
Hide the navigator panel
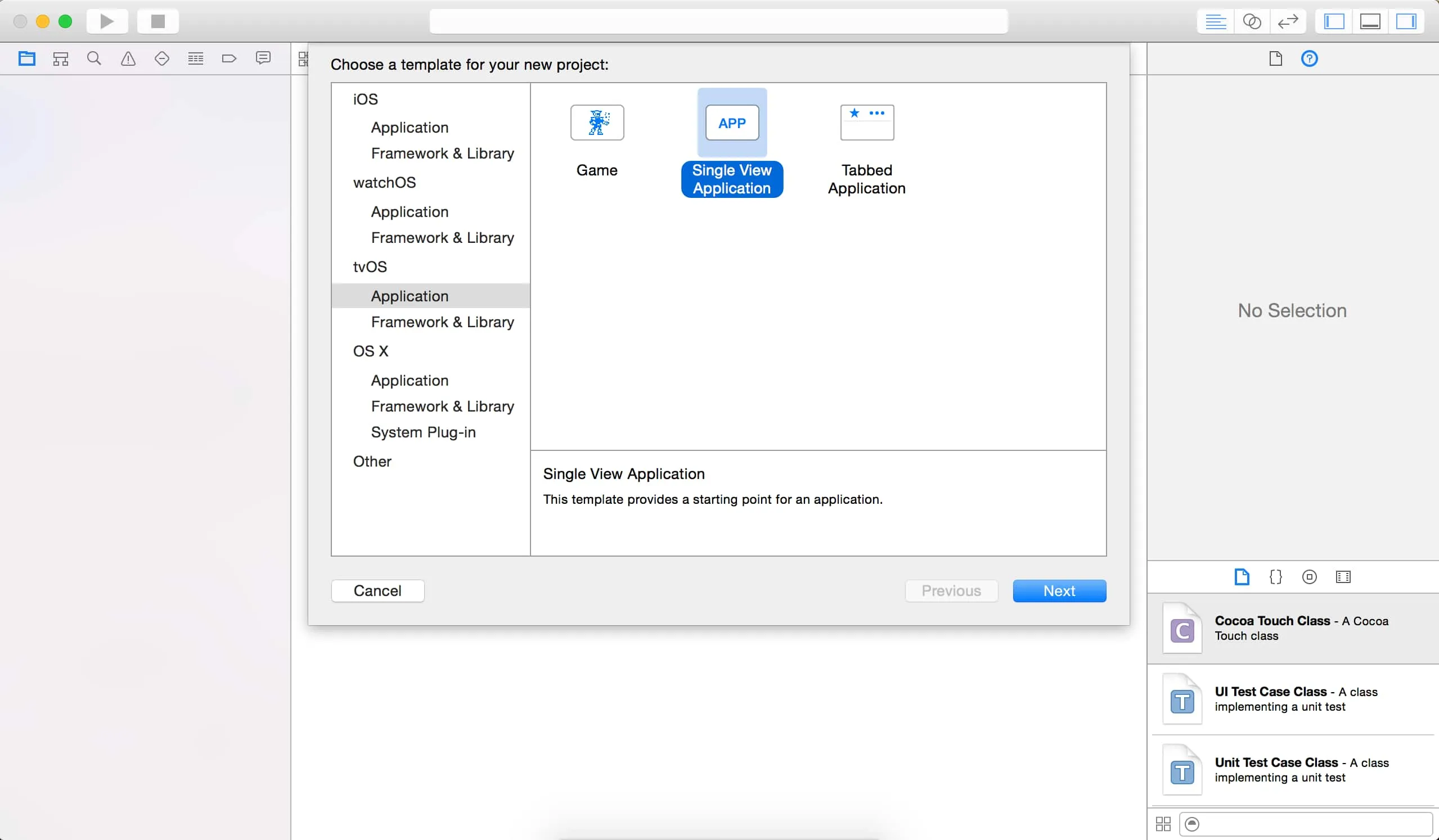pyautogui.click(x=1333, y=21)
